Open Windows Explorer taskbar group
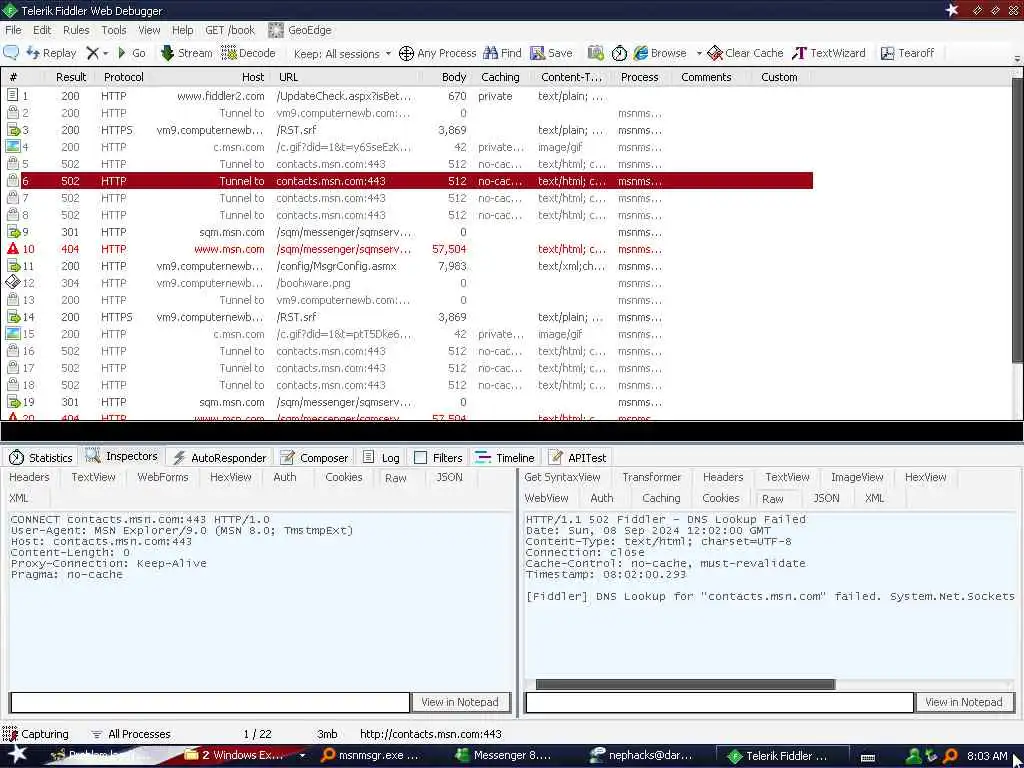This screenshot has height=768, width=1024. pos(243,756)
